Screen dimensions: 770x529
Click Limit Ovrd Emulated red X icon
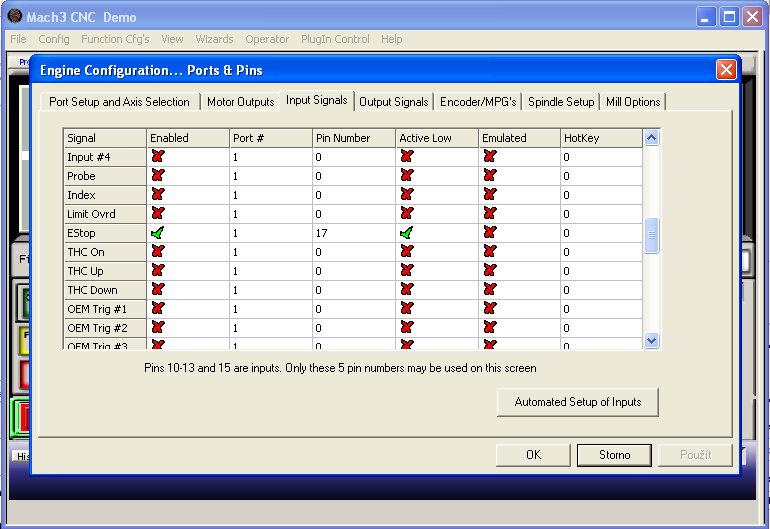point(489,214)
